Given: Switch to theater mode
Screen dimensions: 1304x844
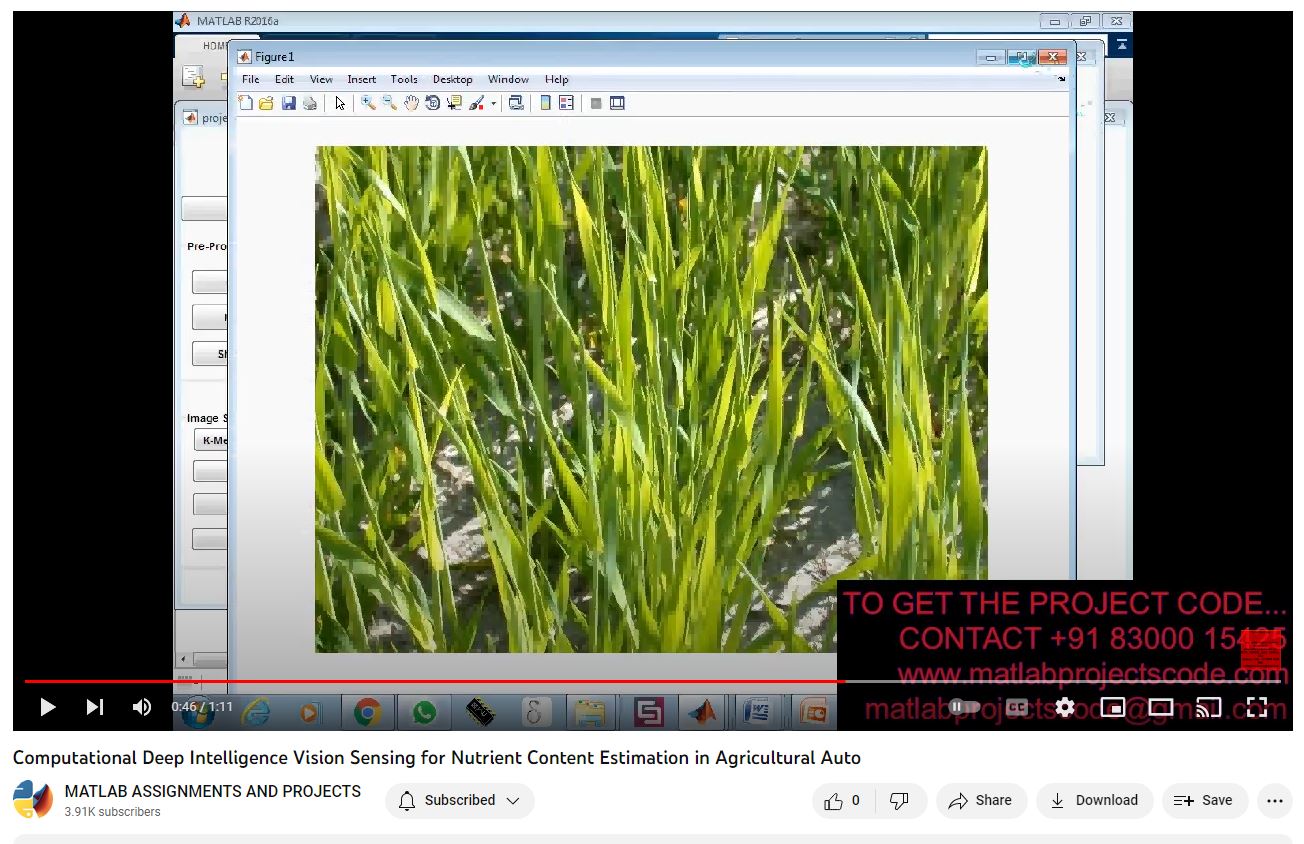Looking at the screenshot, I should coord(1161,707).
